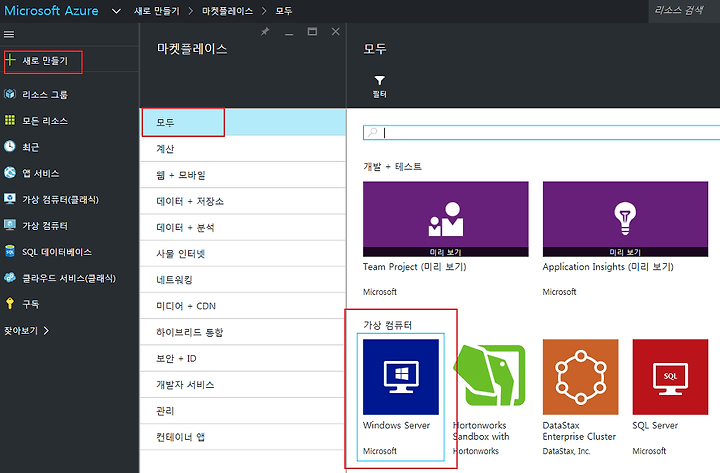The width and height of the screenshot is (720, 473).
Task: Click the All resources grid icon
Action: coord(10,120)
